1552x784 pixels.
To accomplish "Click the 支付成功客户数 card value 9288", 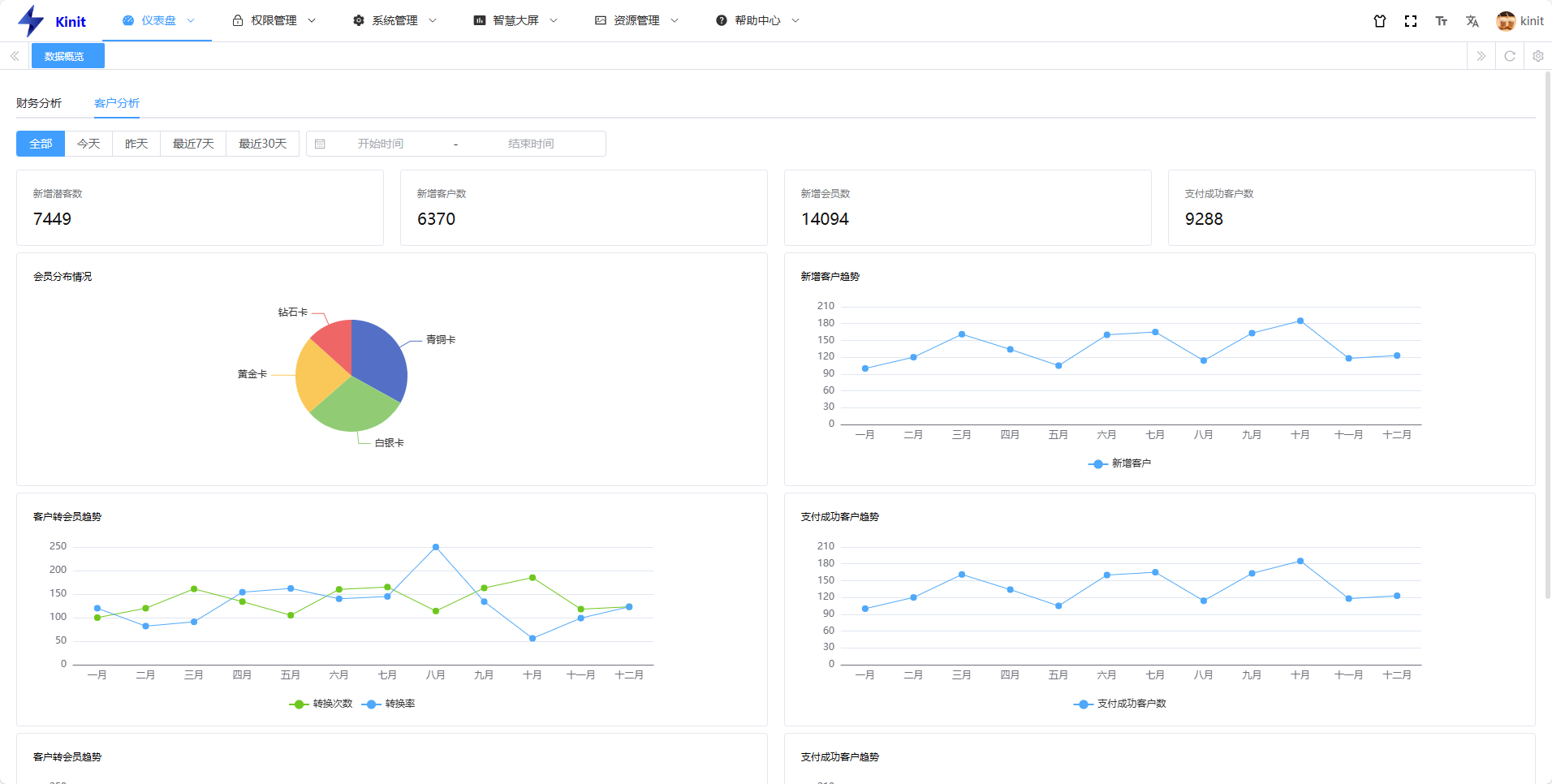I will pyautogui.click(x=1204, y=219).
